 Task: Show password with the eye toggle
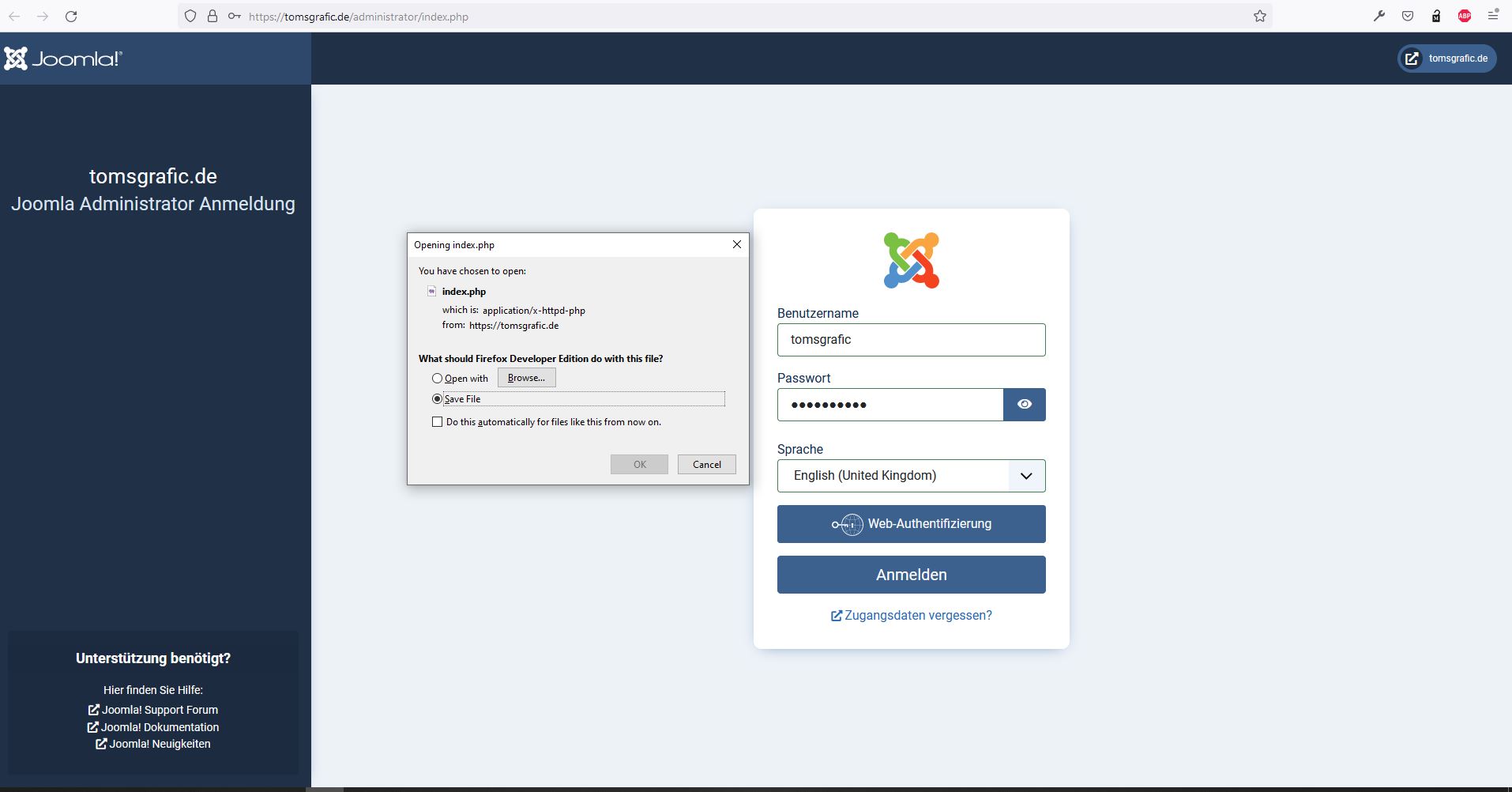(1025, 405)
